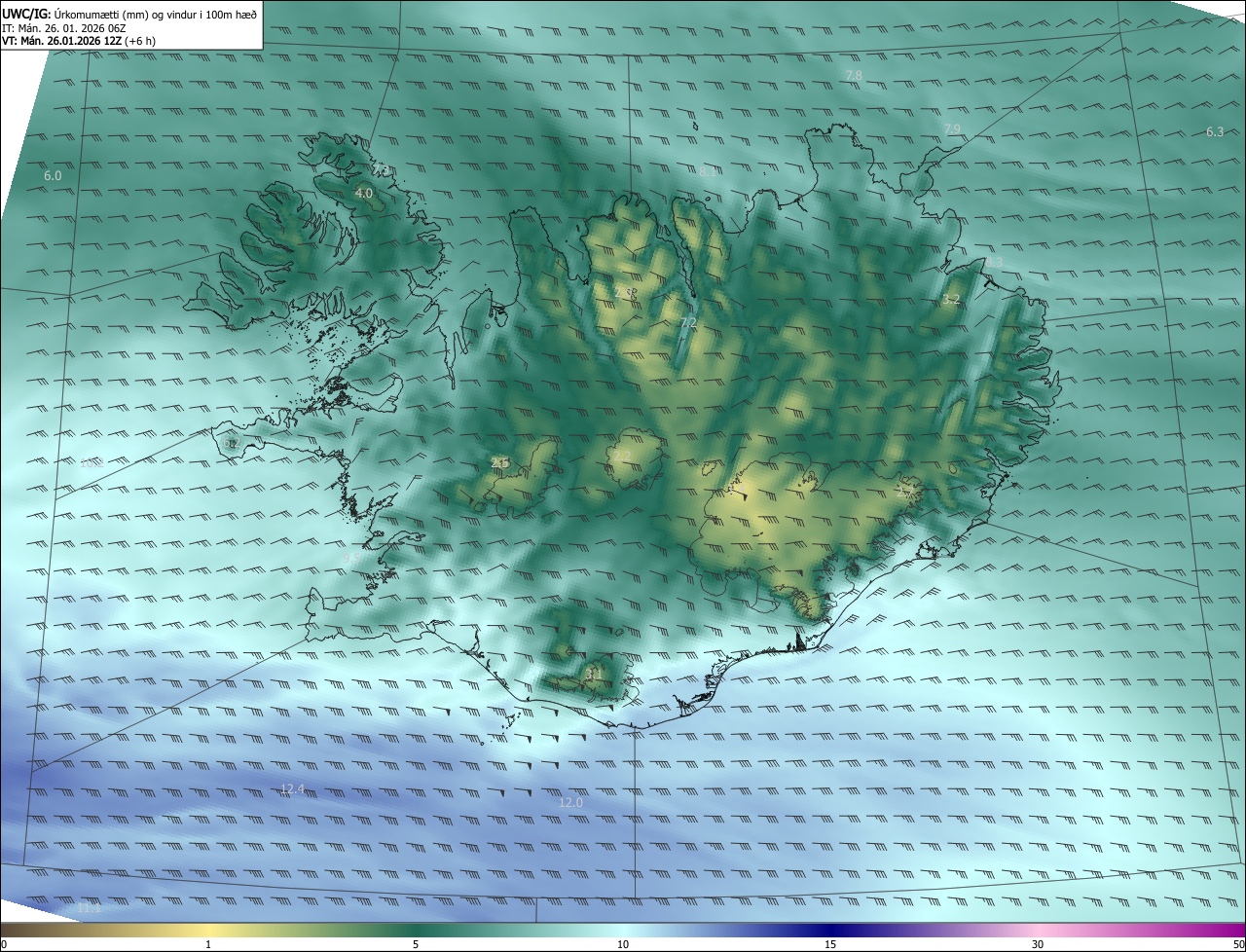Click the "30" label on the color scale
The width and height of the screenshot is (1246, 952).
pos(1038,944)
